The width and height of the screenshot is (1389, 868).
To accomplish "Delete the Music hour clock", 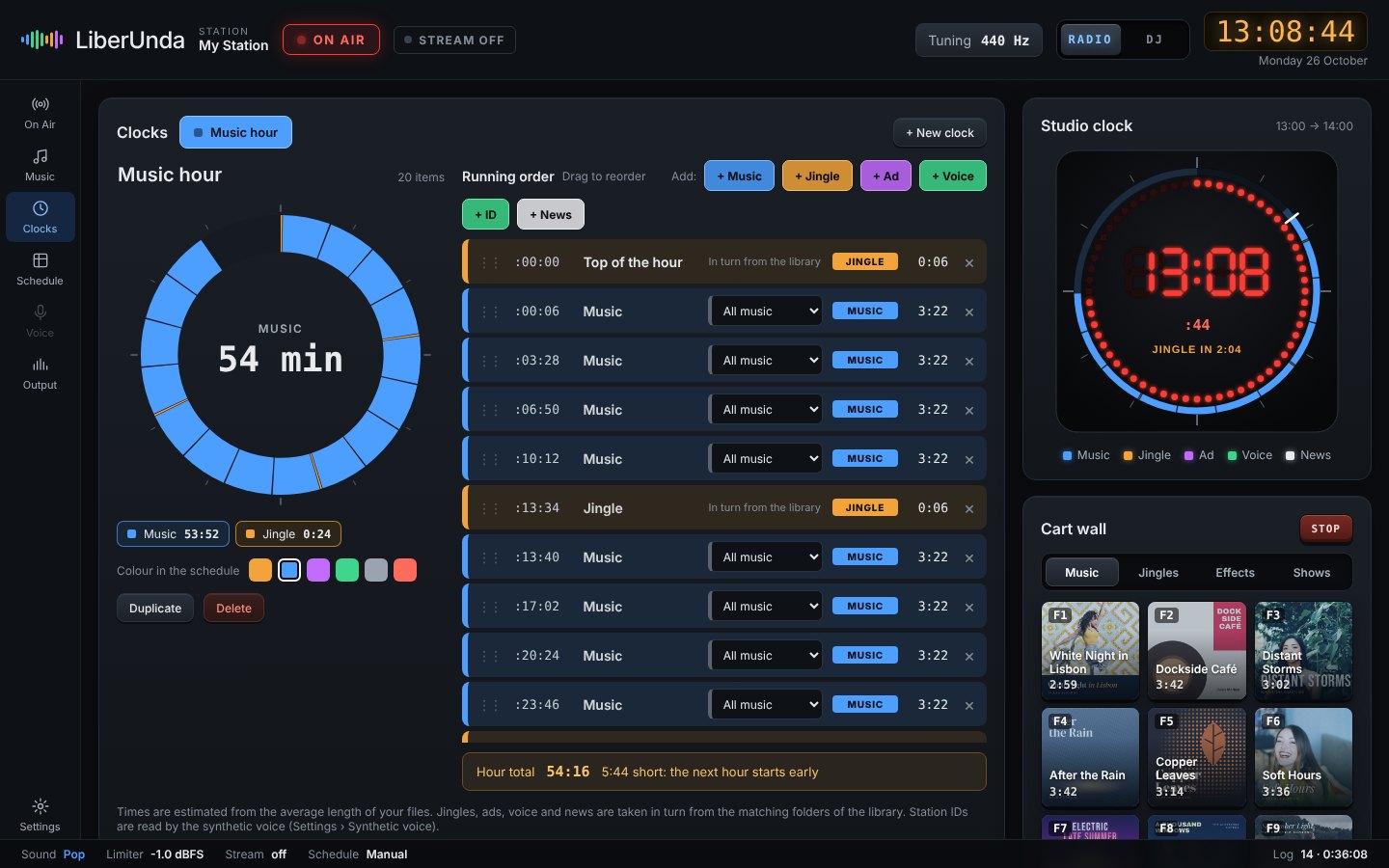I will pyautogui.click(x=233, y=608).
